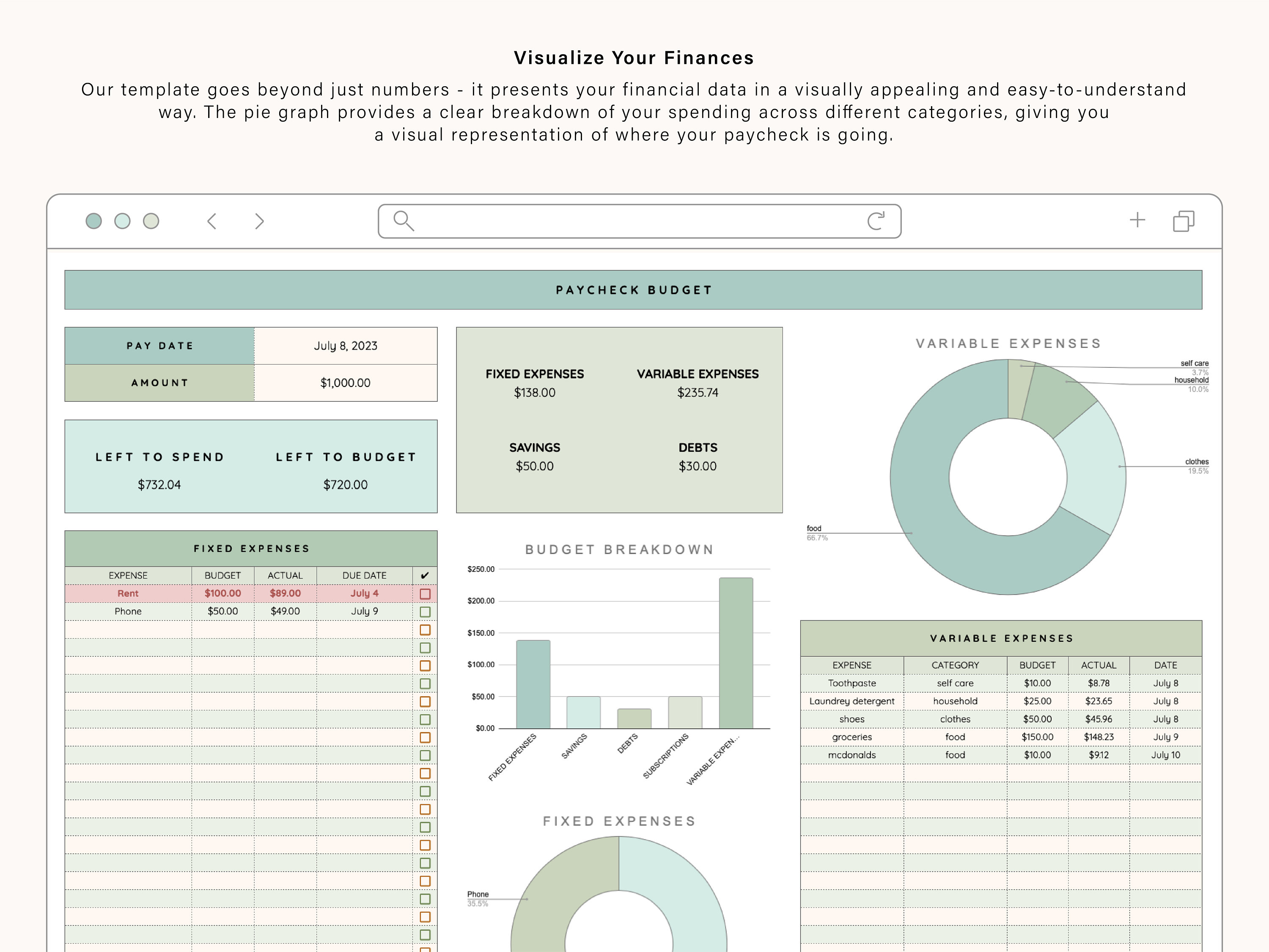1269x952 pixels.
Task: Click the Phone budget $50.00 cell
Action: point(222,612)
